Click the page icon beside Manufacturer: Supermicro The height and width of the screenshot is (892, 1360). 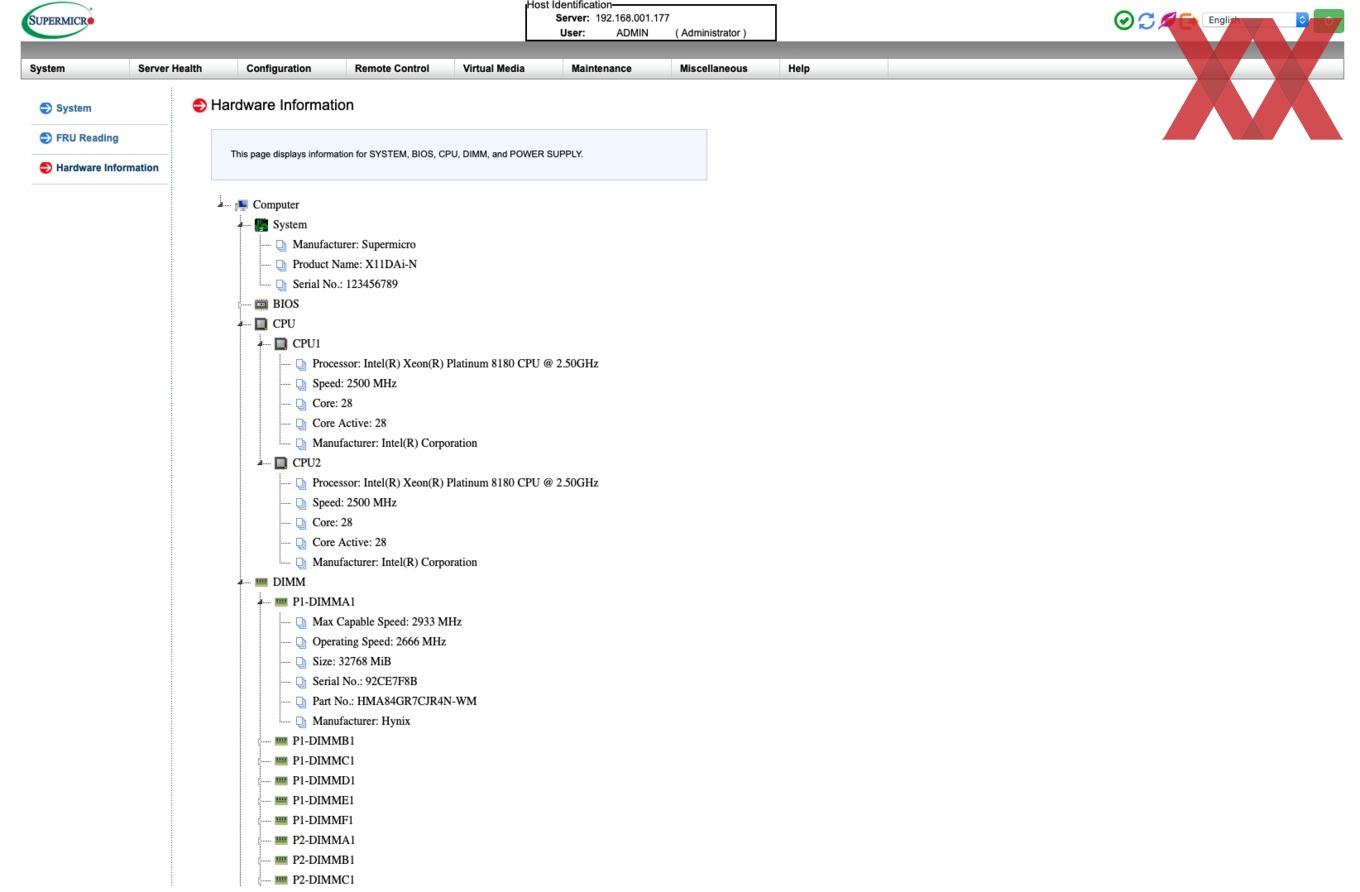281,245
